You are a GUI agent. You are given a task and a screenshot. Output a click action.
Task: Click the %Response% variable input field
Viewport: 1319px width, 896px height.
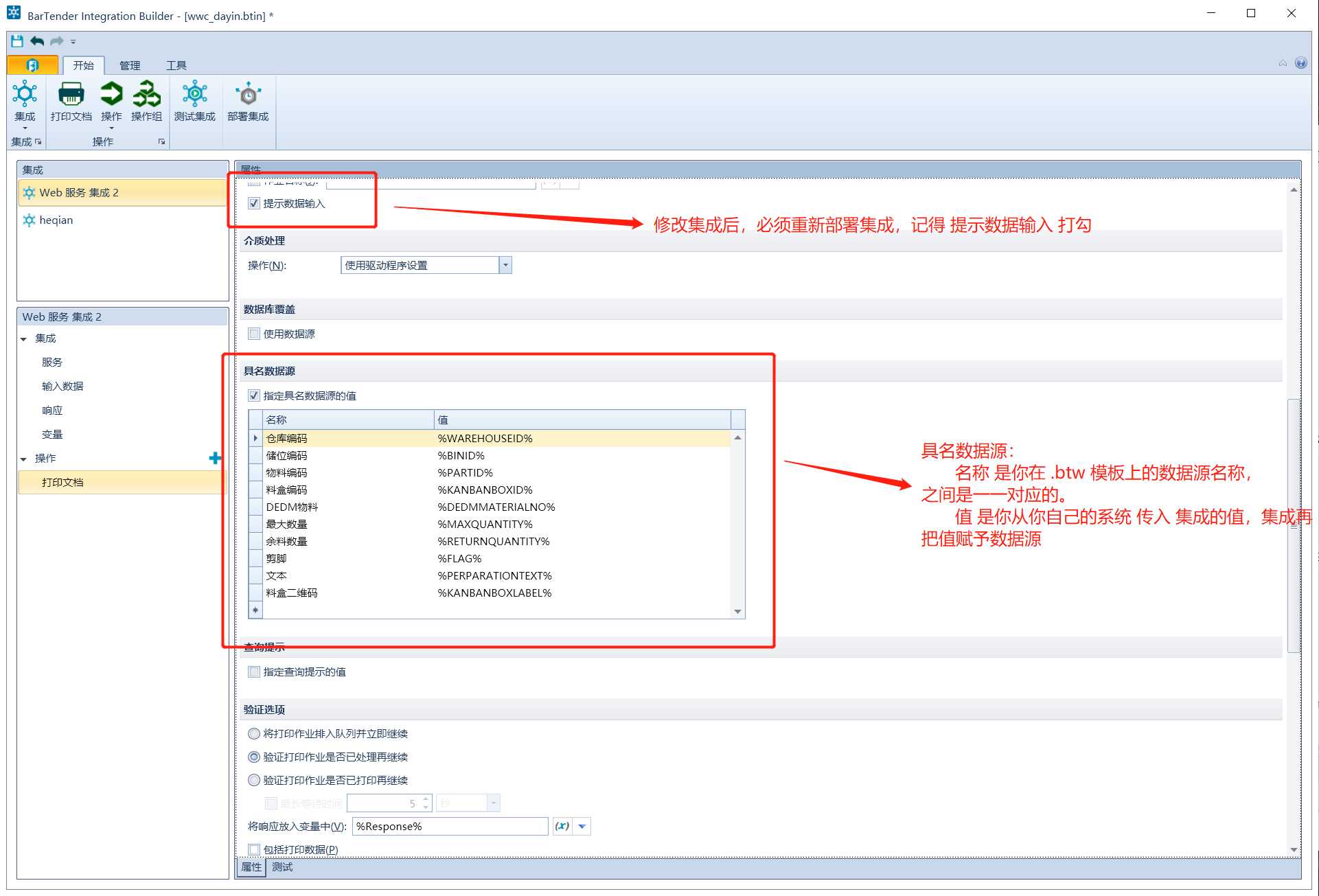(x=450, y=826)
